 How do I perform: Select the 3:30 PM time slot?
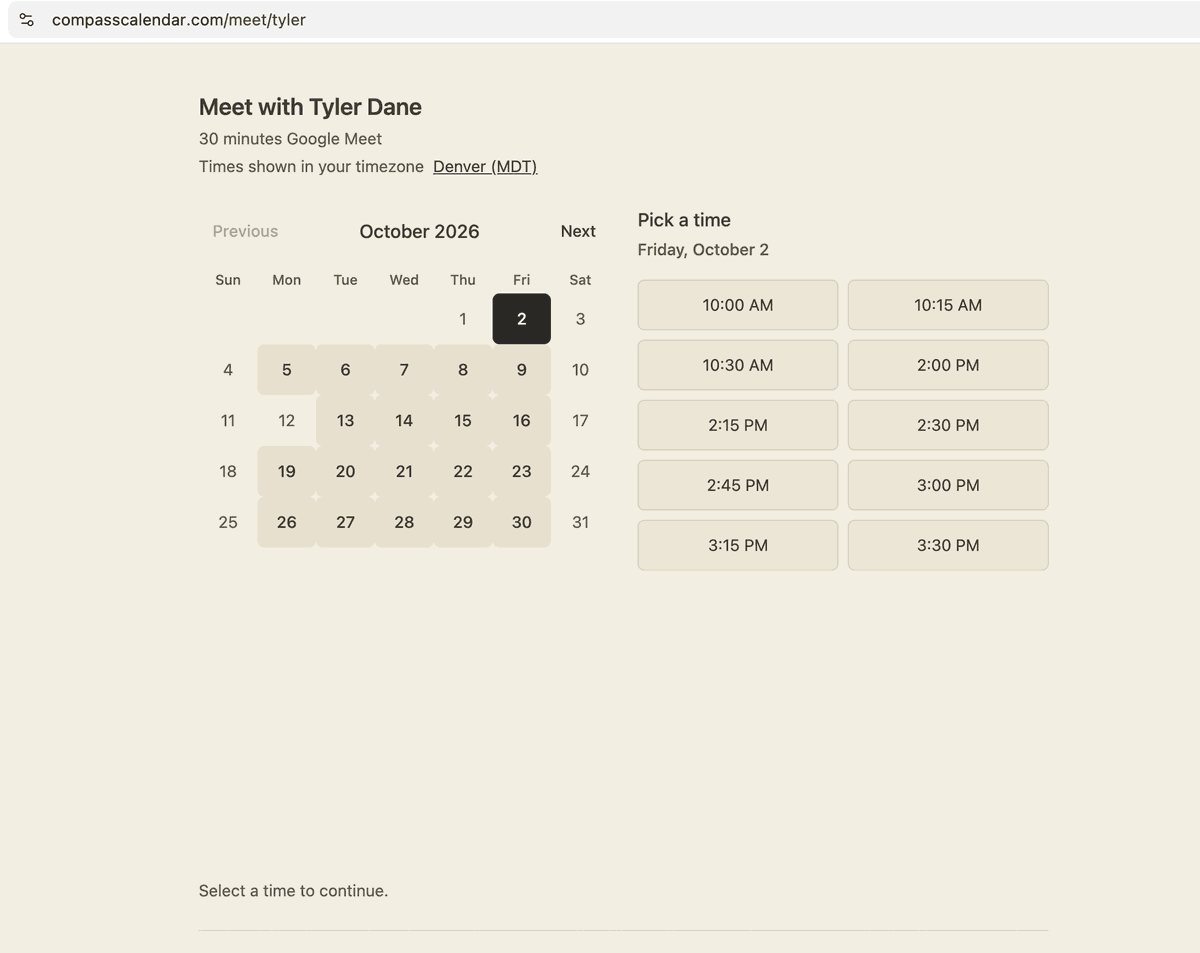[x=948, y=545]
